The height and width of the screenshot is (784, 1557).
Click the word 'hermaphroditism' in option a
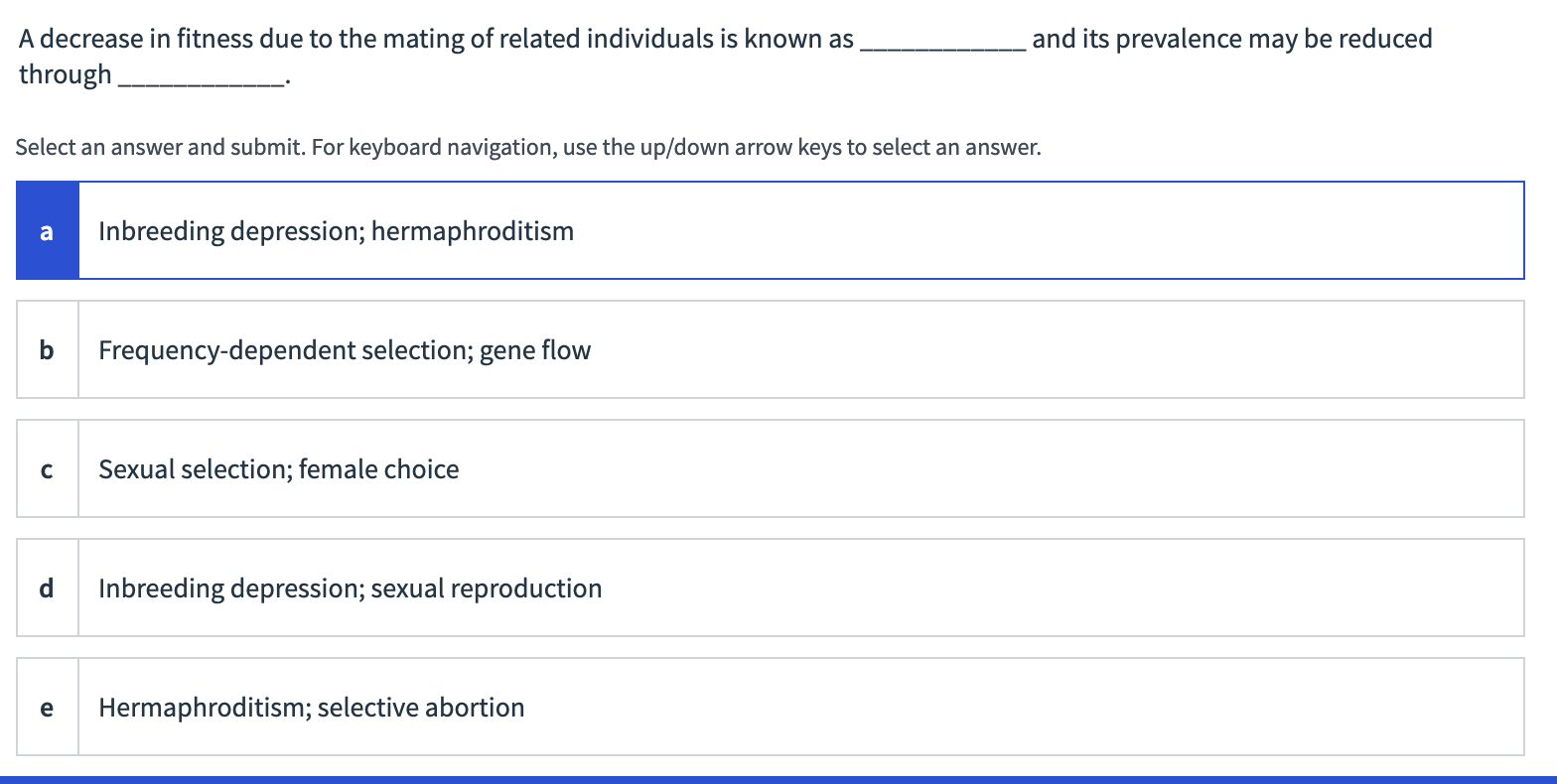coord(473,231)
